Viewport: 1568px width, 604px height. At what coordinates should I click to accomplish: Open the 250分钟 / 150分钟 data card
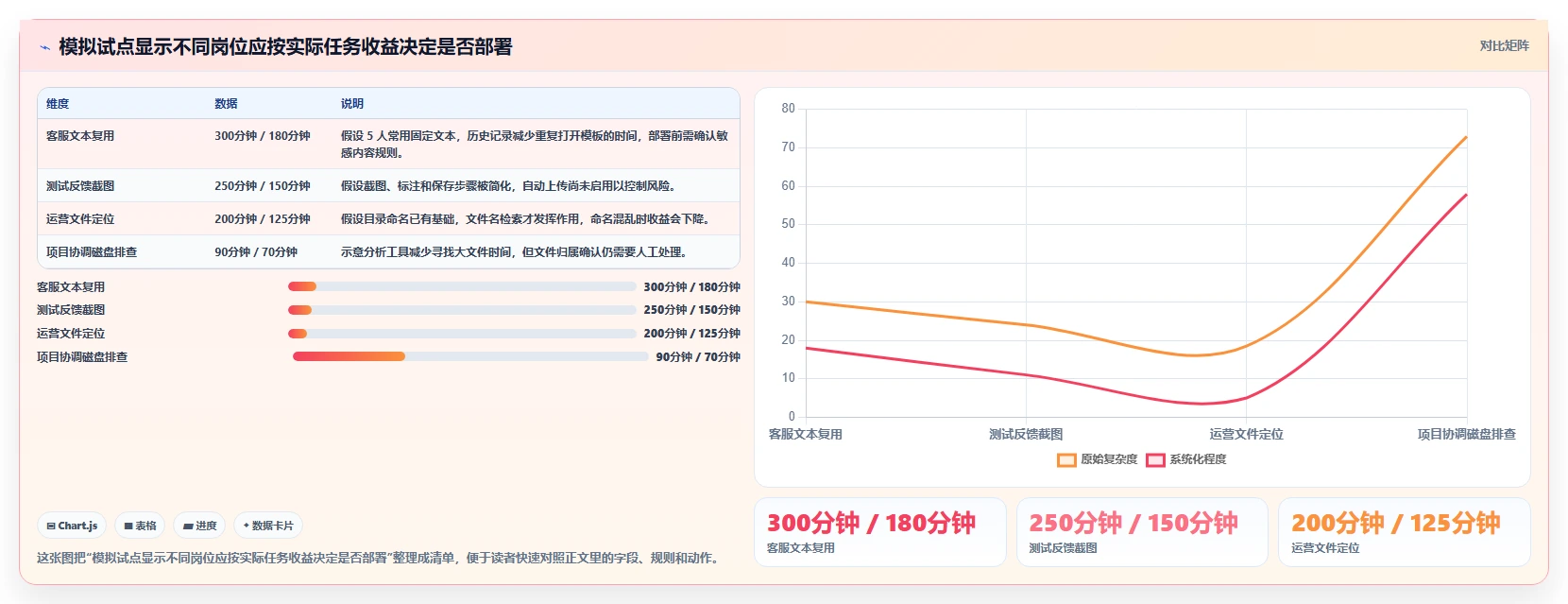point(1142,532)
